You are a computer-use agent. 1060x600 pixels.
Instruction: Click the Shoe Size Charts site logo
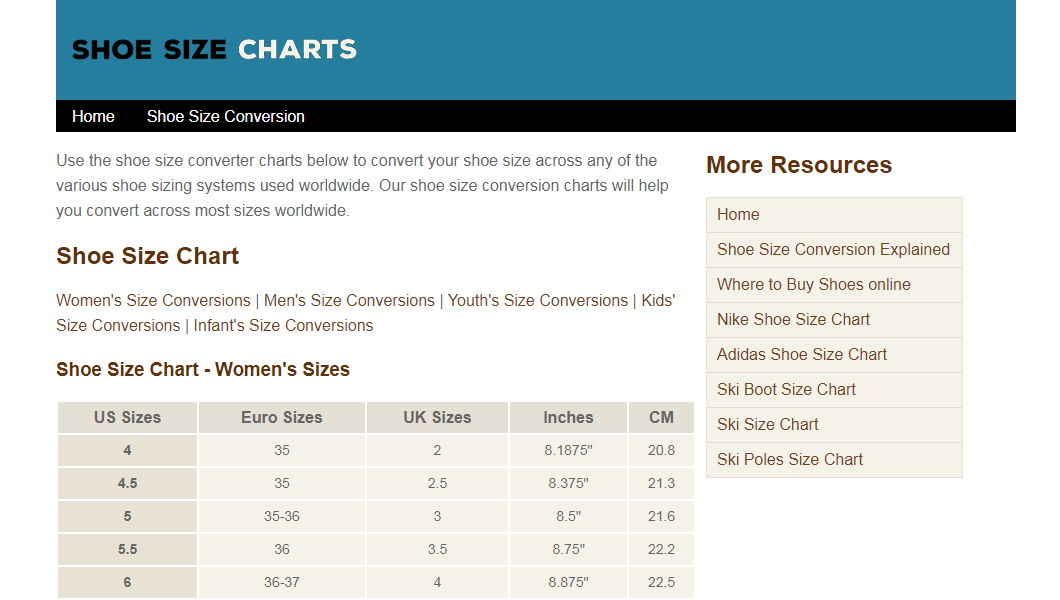[214, 49]
